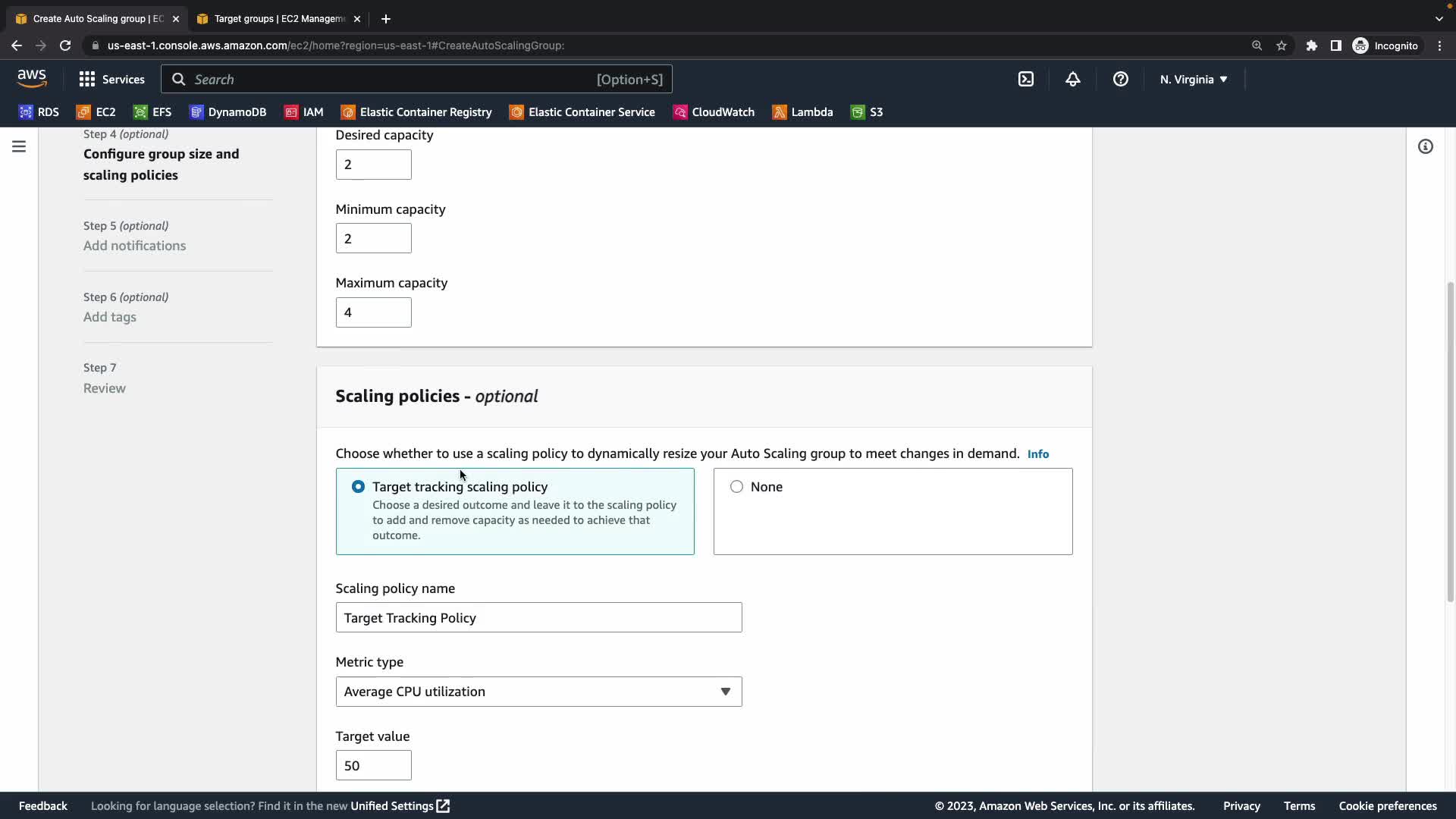
Task: Open the N. Virginia region selector
Action: [1193, 79]
